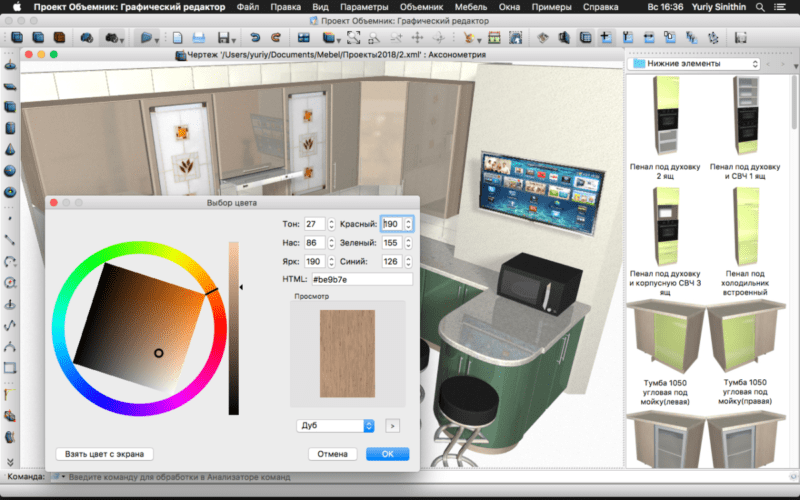800x500 pixels.
Task: Confirm color with OK button
Action: [x=387, y=454]
